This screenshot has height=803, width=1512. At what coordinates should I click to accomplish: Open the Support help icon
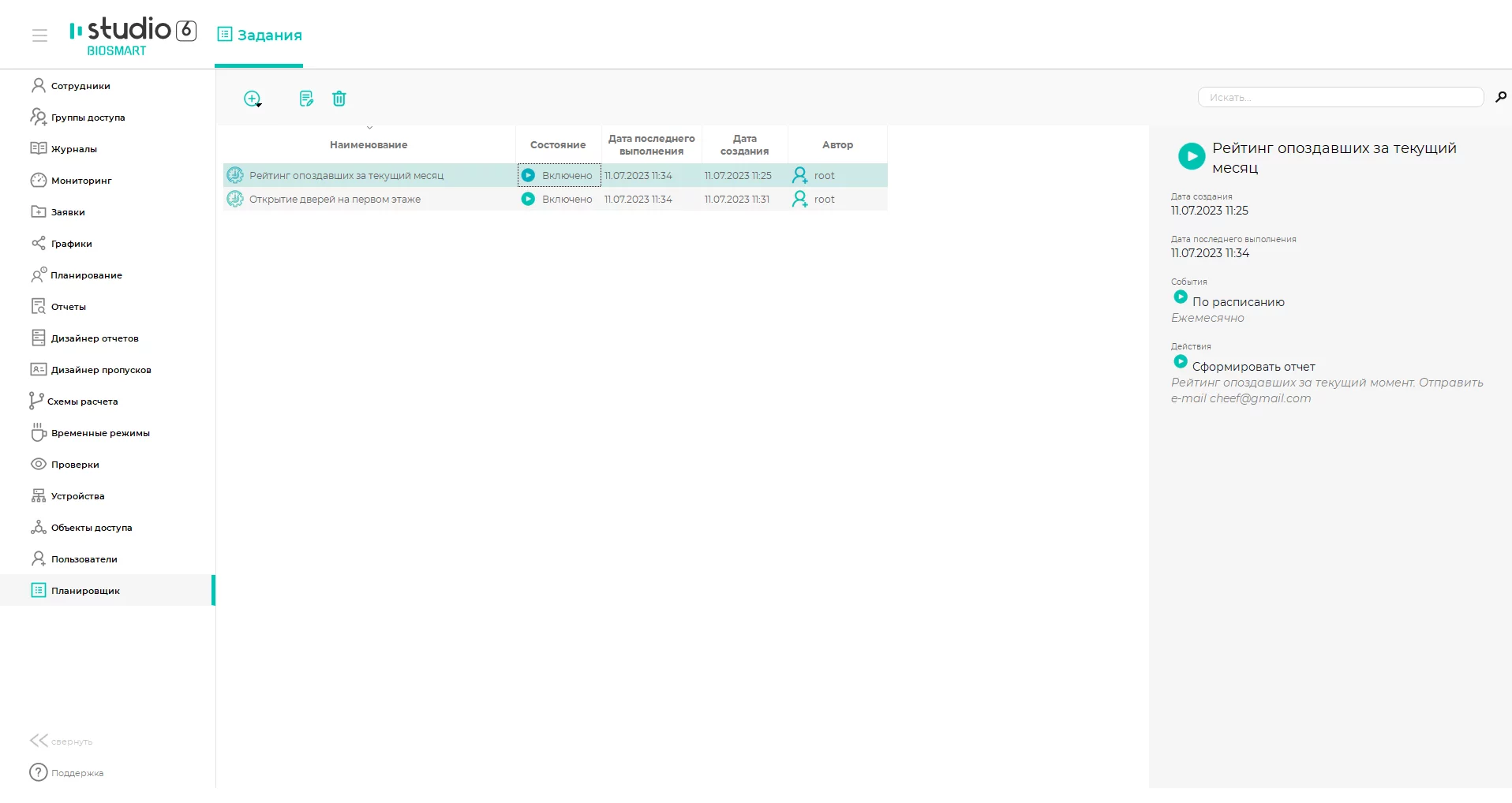(x=38, y=772)
